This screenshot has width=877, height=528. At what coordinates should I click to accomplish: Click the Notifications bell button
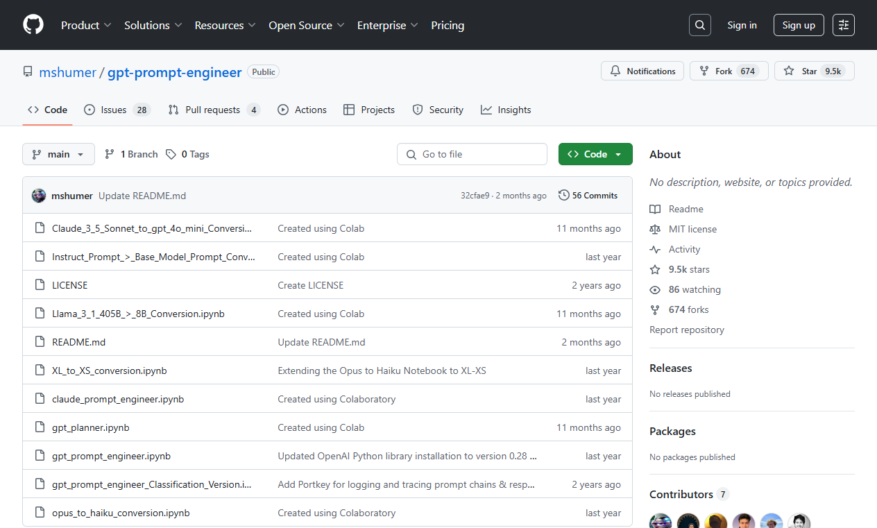642,71
